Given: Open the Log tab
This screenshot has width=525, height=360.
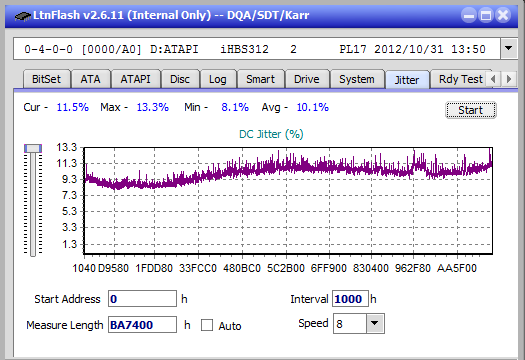Looking at the screenshot, I should 218,79.
